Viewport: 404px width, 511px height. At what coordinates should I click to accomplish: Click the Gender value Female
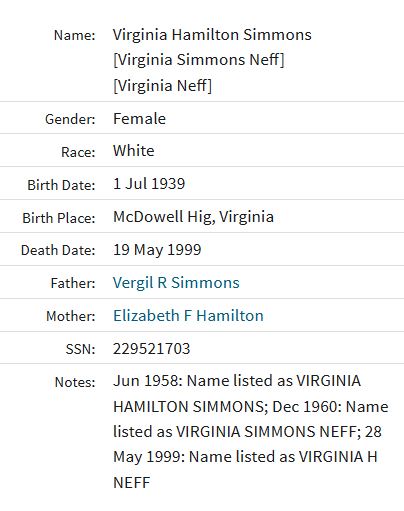pyautogui.click(x=139, y=119)
